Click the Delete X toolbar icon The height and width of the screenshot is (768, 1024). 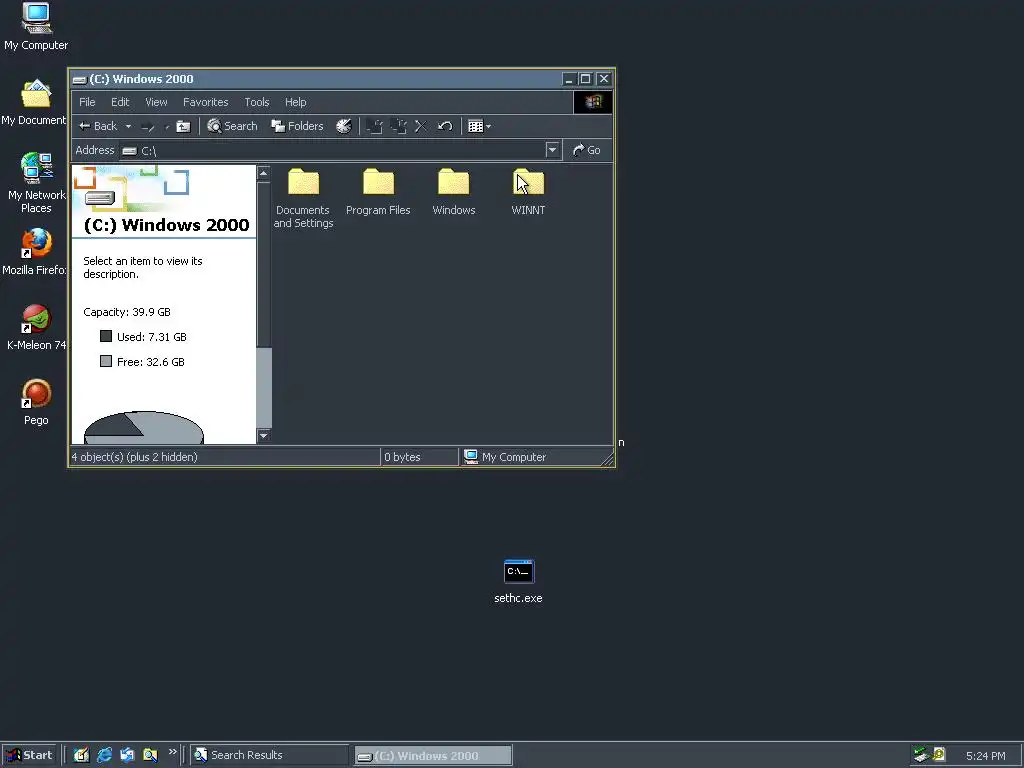pos(421,126)
